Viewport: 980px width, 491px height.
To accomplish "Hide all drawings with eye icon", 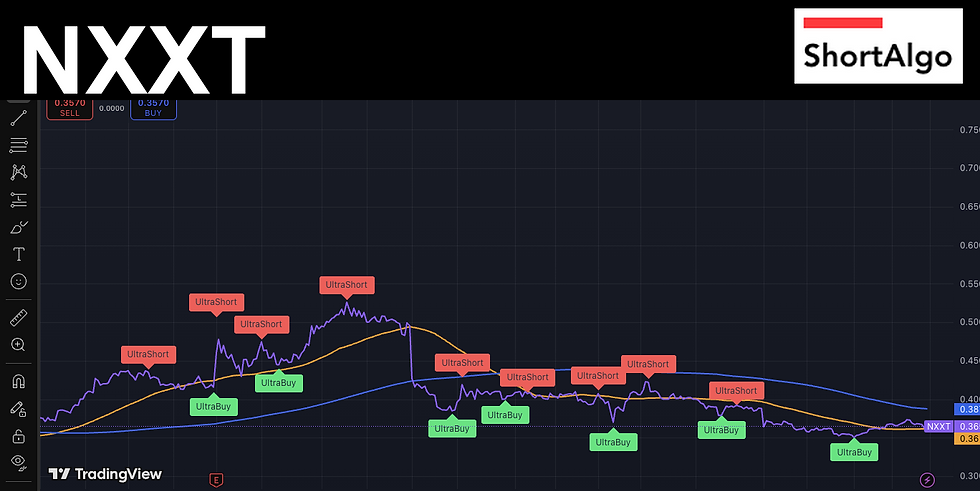I will tap(18, 462).
